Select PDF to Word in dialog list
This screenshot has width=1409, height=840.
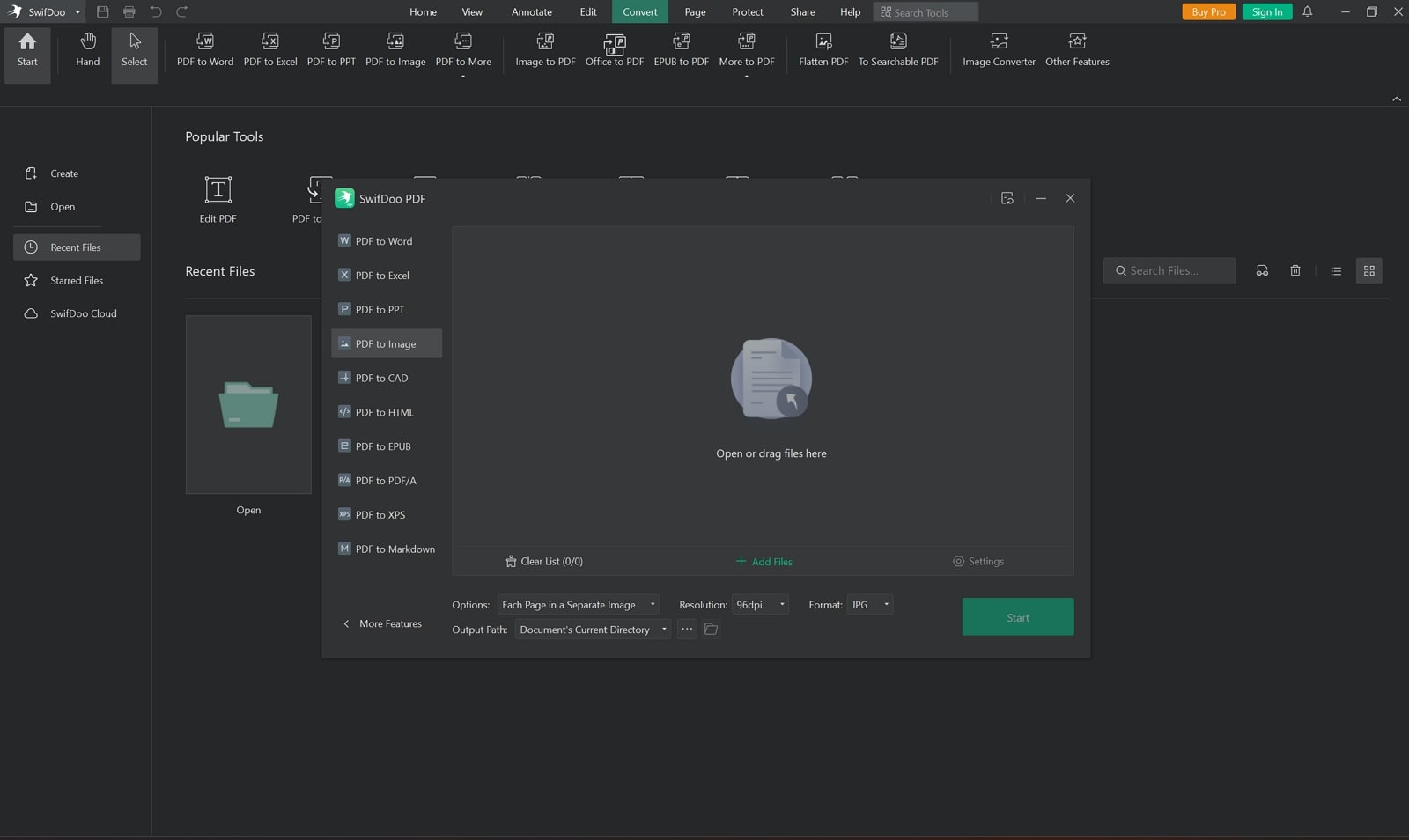point(387,241)
